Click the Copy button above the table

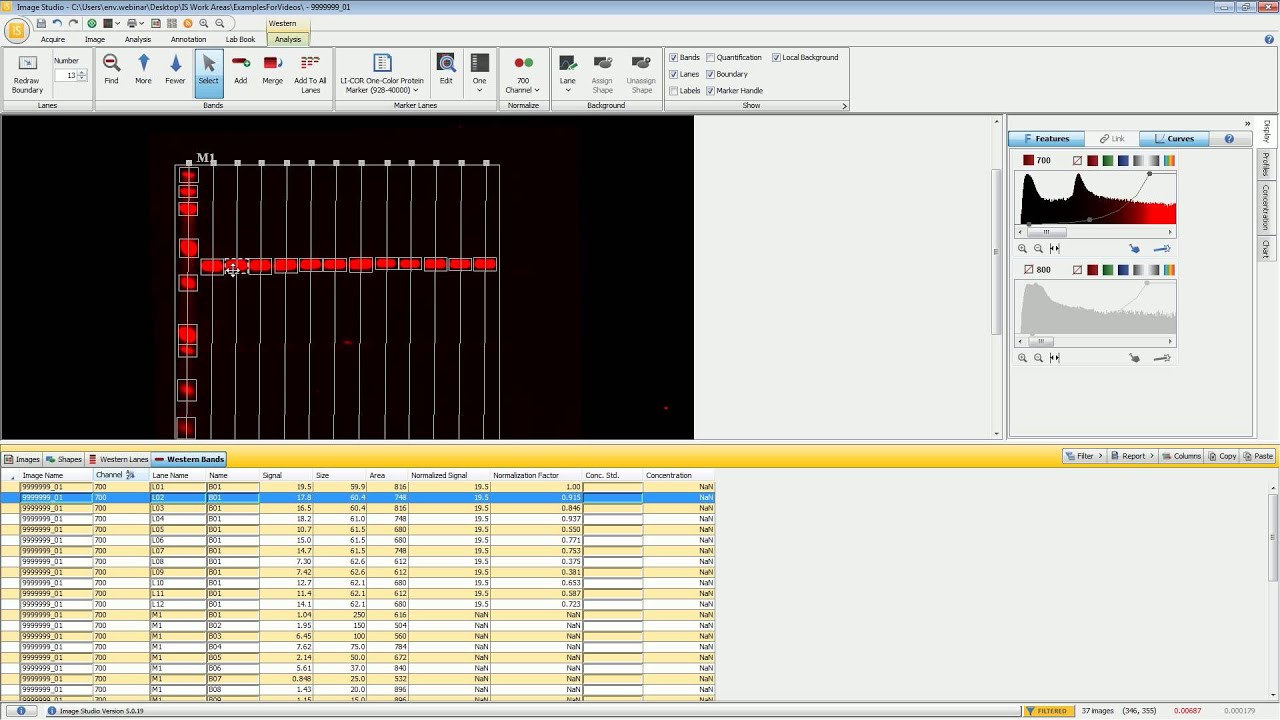point(1222,456)
